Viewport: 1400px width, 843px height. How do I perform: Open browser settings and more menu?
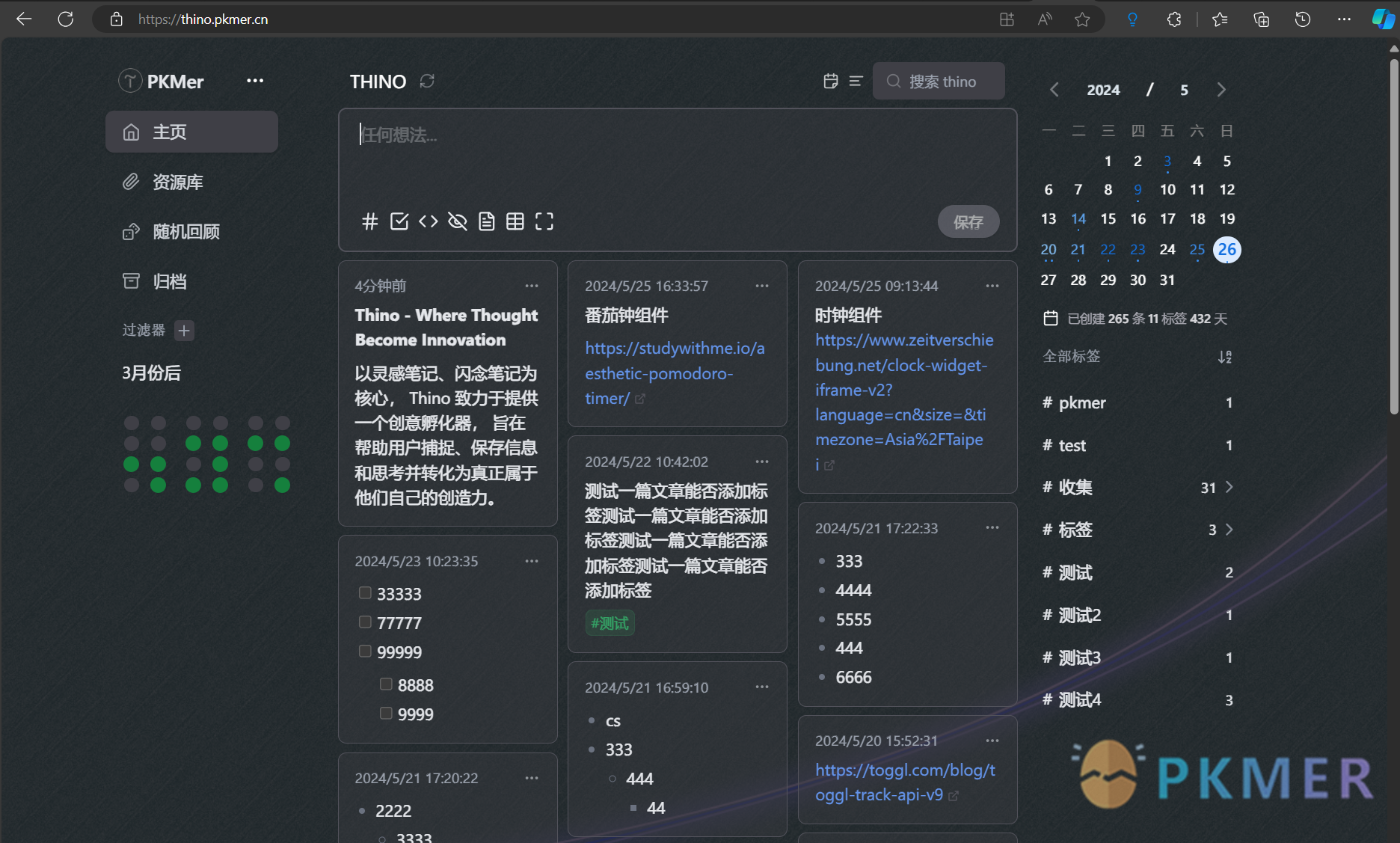[x=1344, y=19]
